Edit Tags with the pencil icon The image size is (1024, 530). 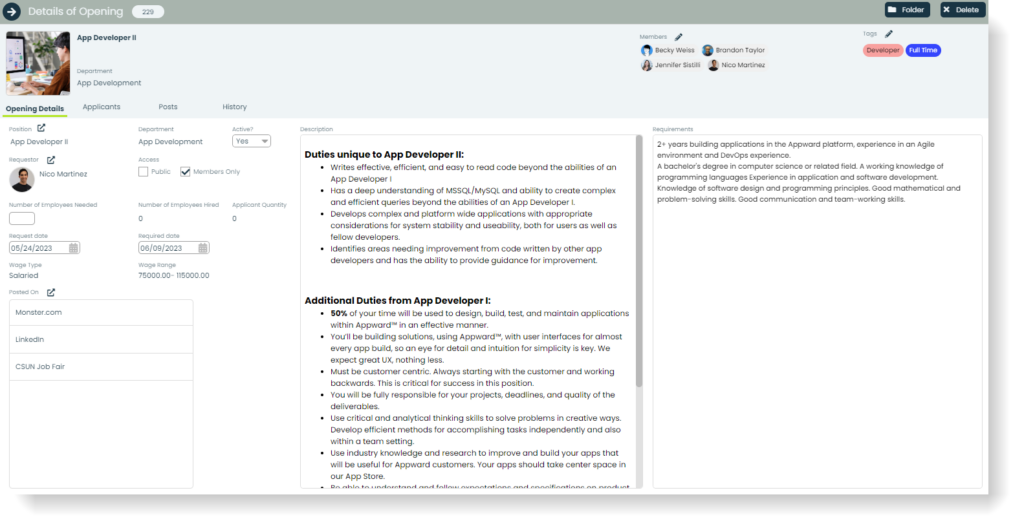[889, 34]
